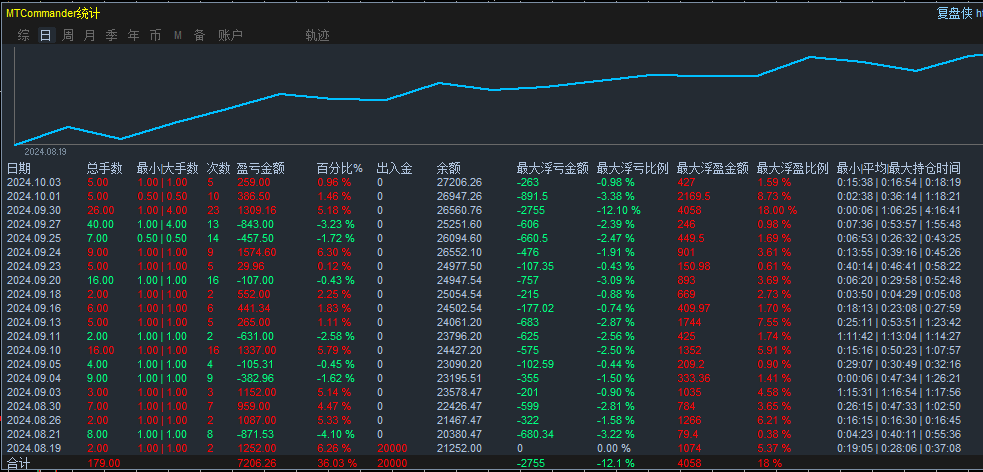
Task: Select the 2024.10.03 date row
Action: pyautogui.click(x=34, y=182)
